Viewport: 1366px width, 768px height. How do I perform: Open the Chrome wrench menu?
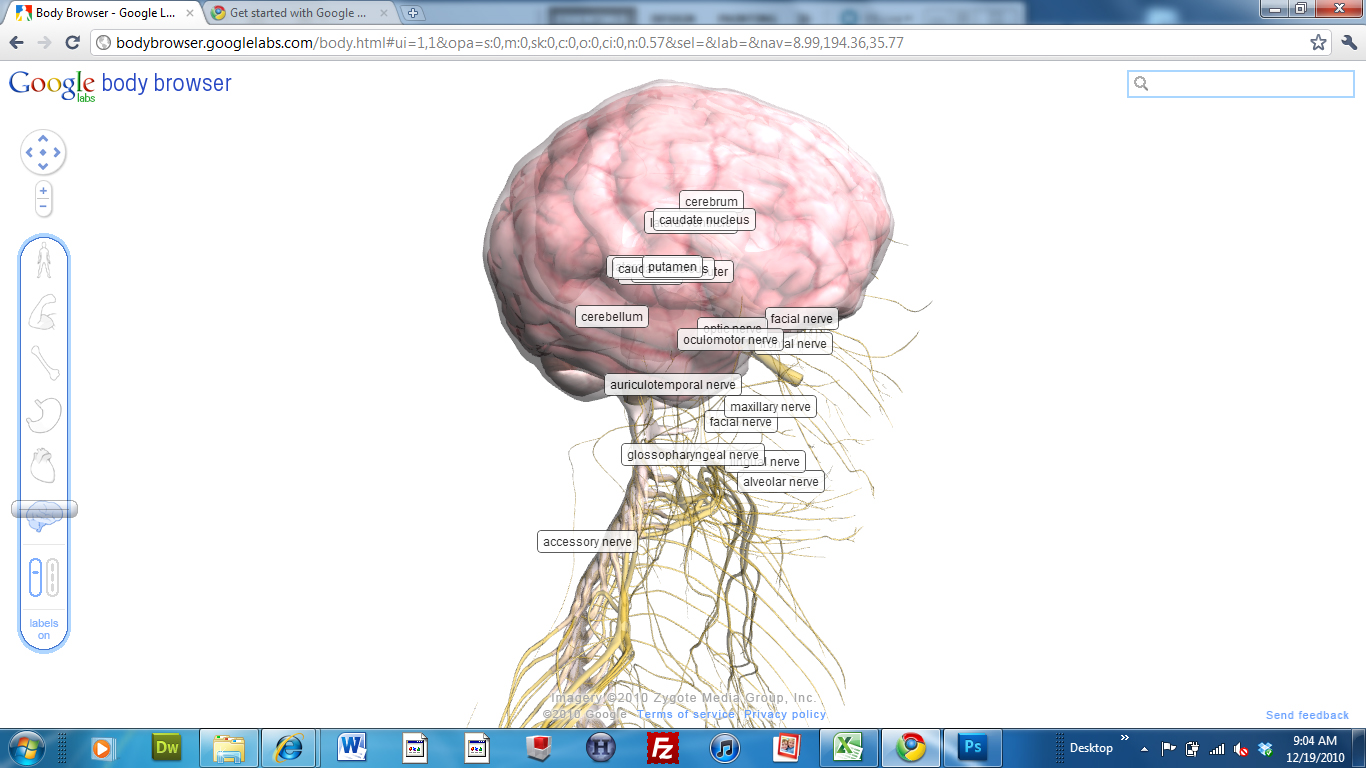pyautogui.click(x=1349, y=43)
